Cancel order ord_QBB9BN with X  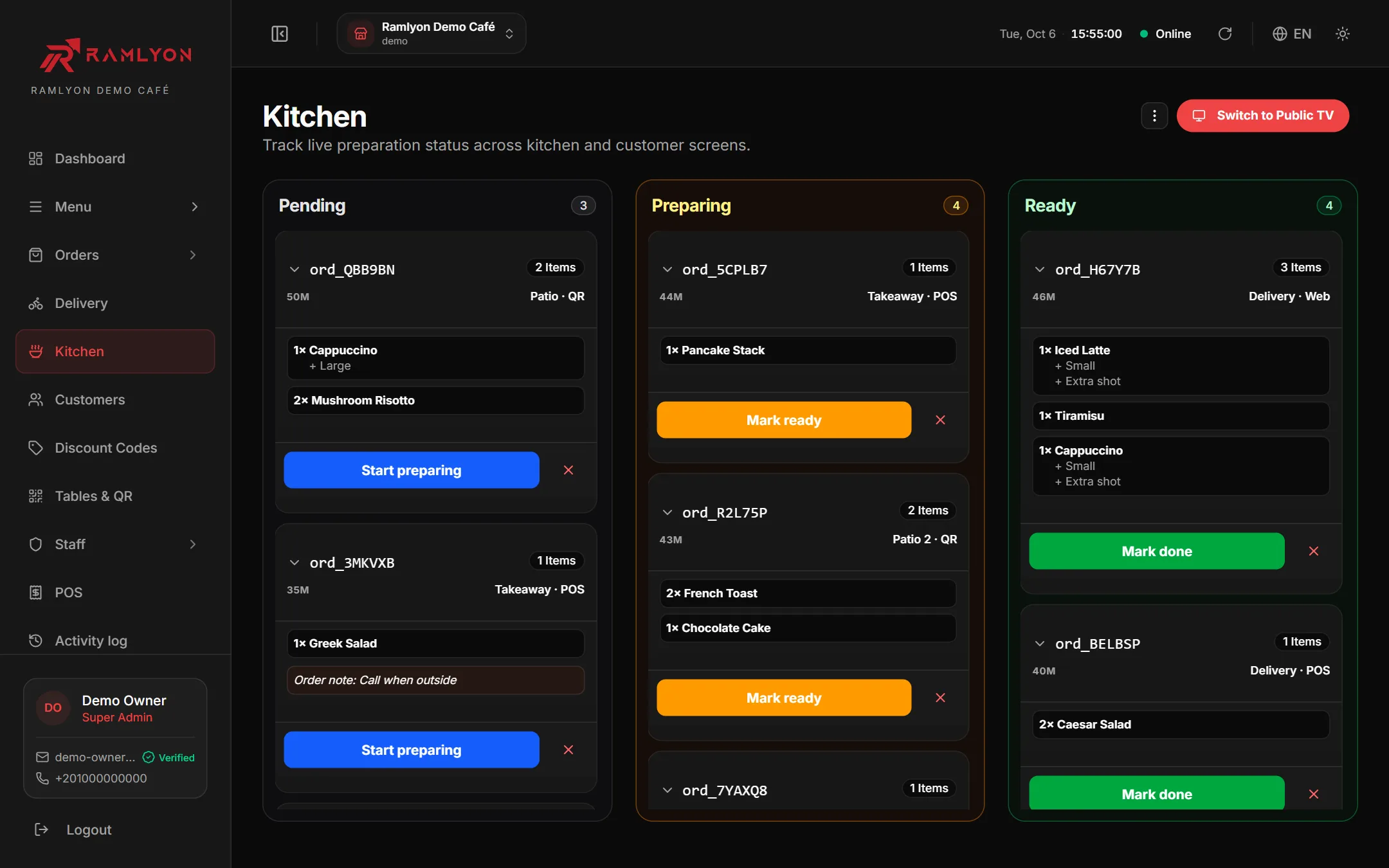pyautogui.click(x=568, y=470)
